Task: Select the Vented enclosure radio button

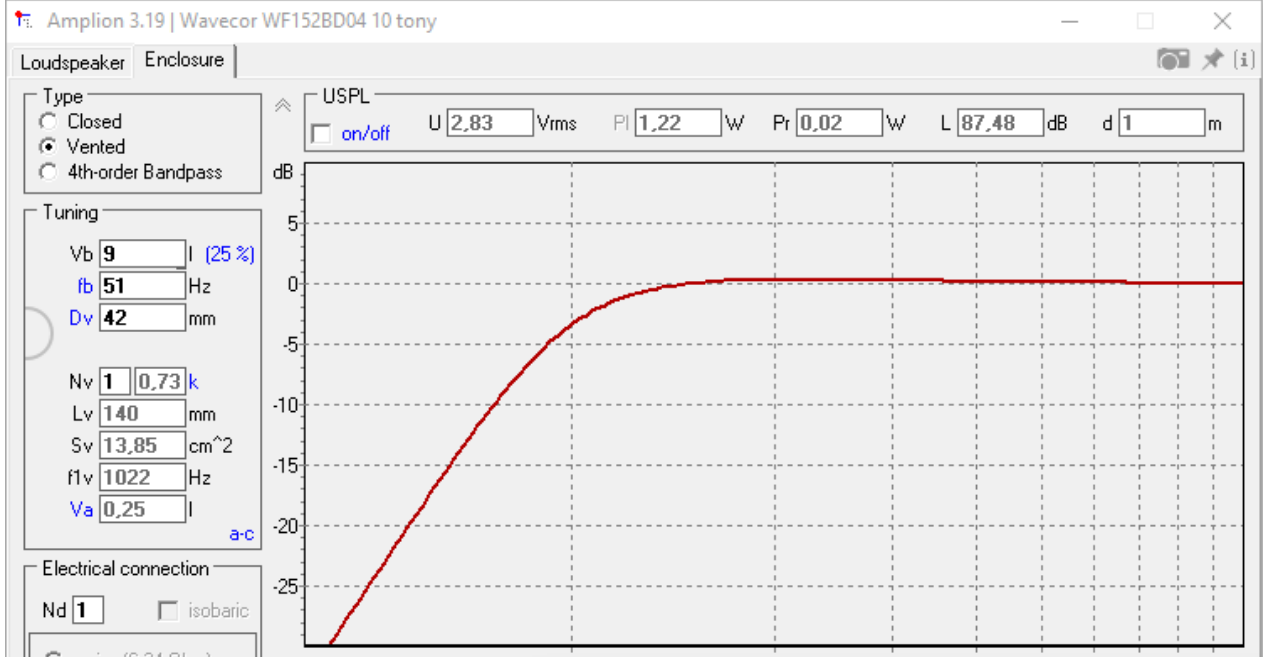Action: coord(47,146)
